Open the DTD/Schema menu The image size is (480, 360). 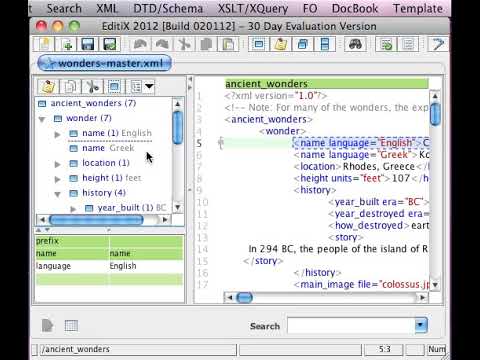coord(168,8)
